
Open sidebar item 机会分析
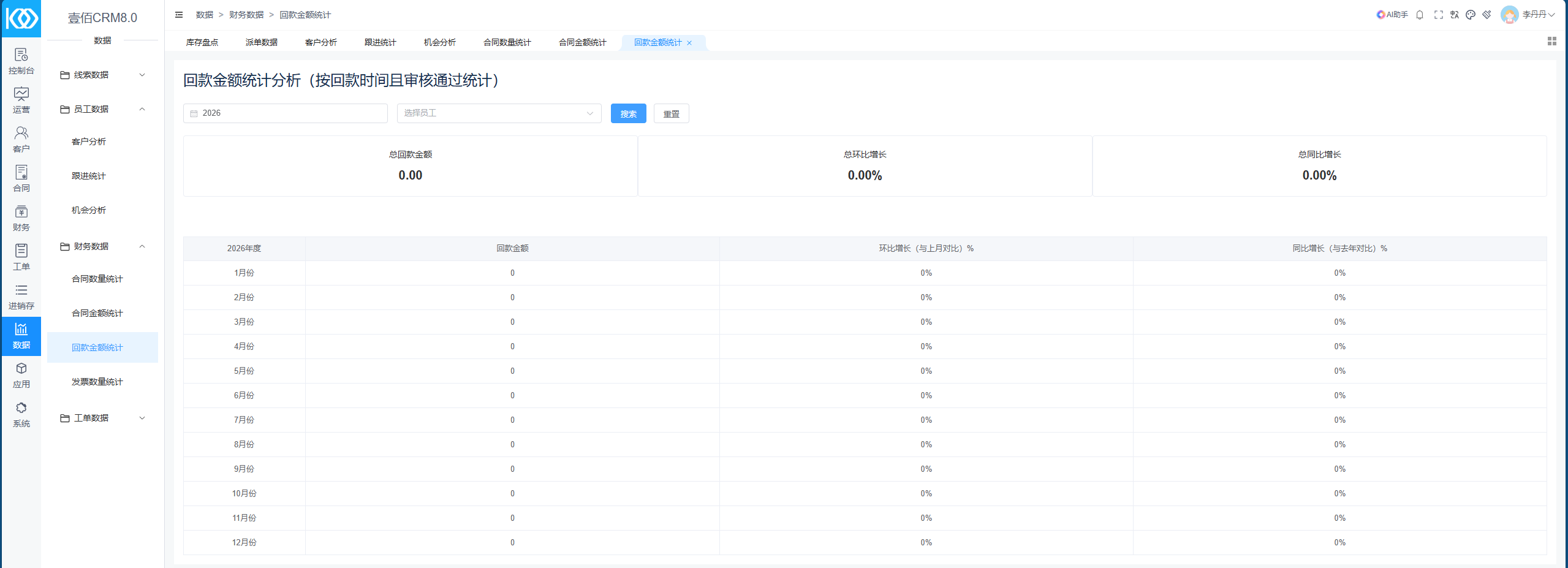click(x=102, y=210)
